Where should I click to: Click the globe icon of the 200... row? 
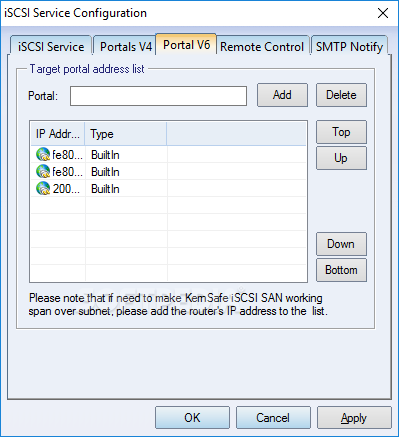point(43,189)
